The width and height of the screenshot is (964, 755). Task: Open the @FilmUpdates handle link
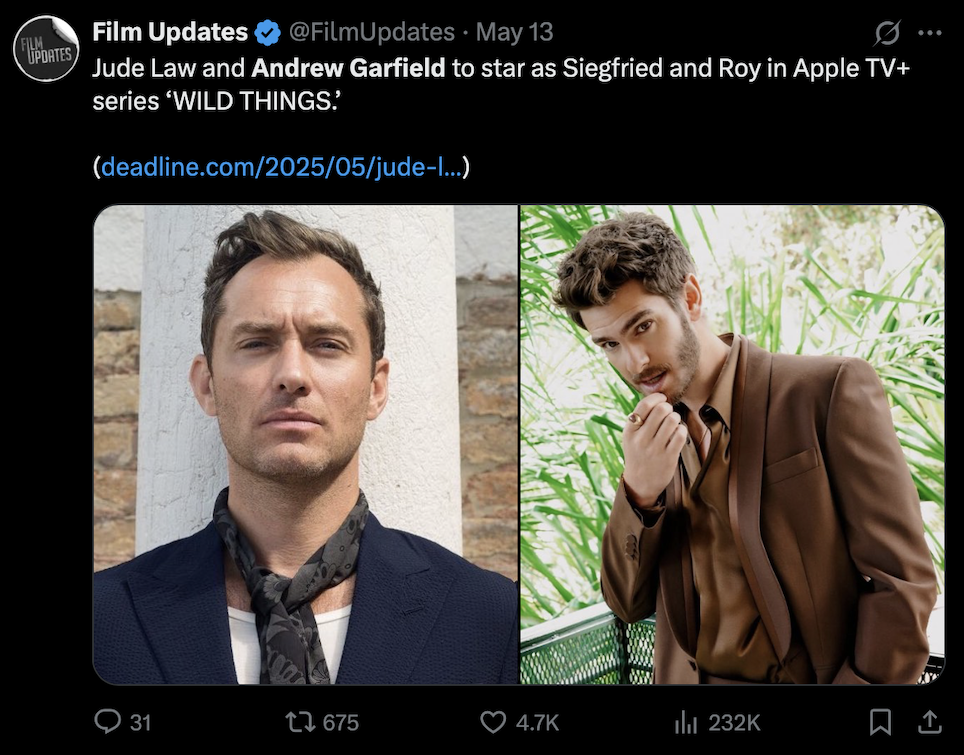coord(371,32)
